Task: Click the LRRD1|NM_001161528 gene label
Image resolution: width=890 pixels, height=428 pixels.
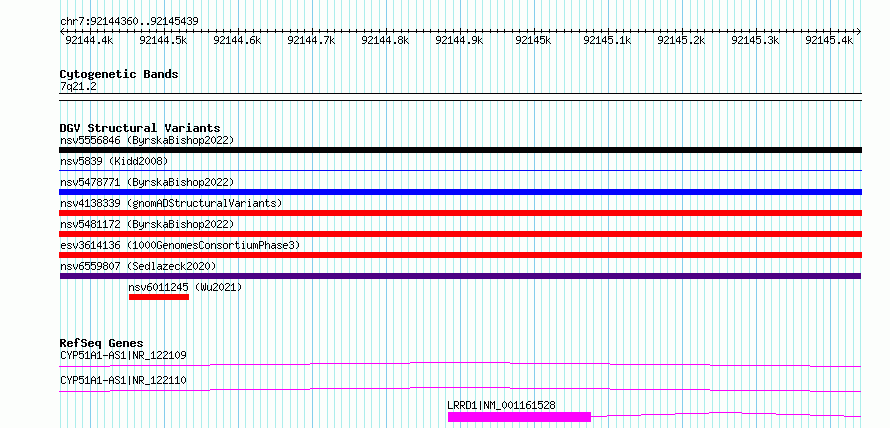Action: click(501, 405)
